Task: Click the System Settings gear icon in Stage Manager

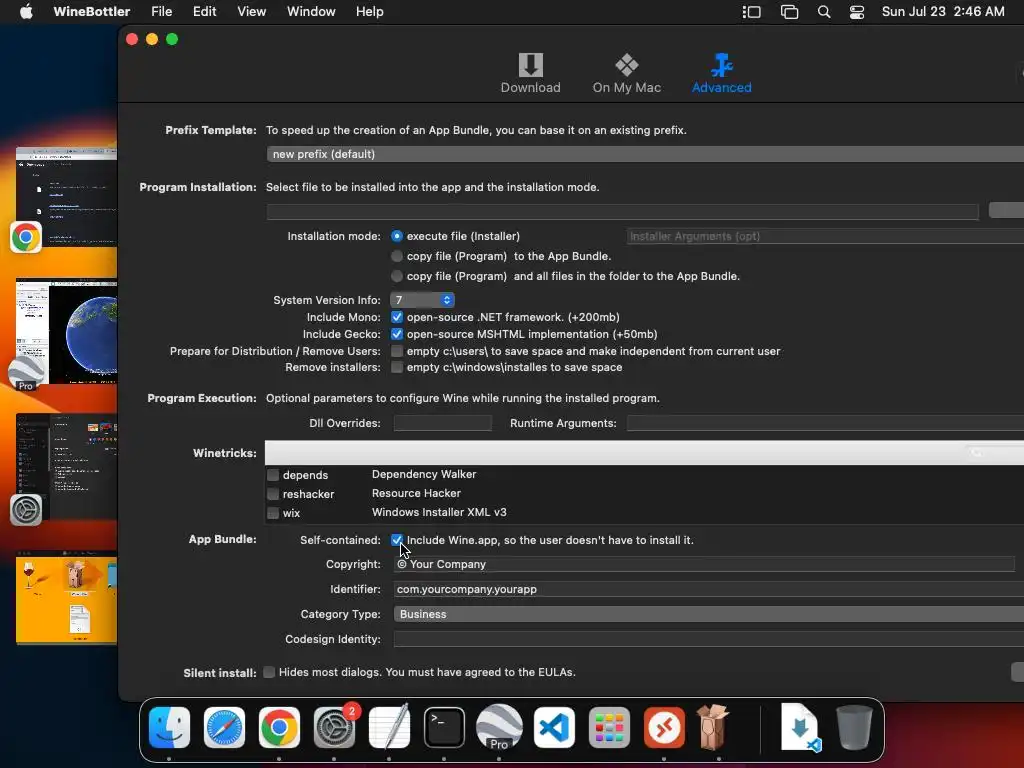Action: (x=26, y=510)
